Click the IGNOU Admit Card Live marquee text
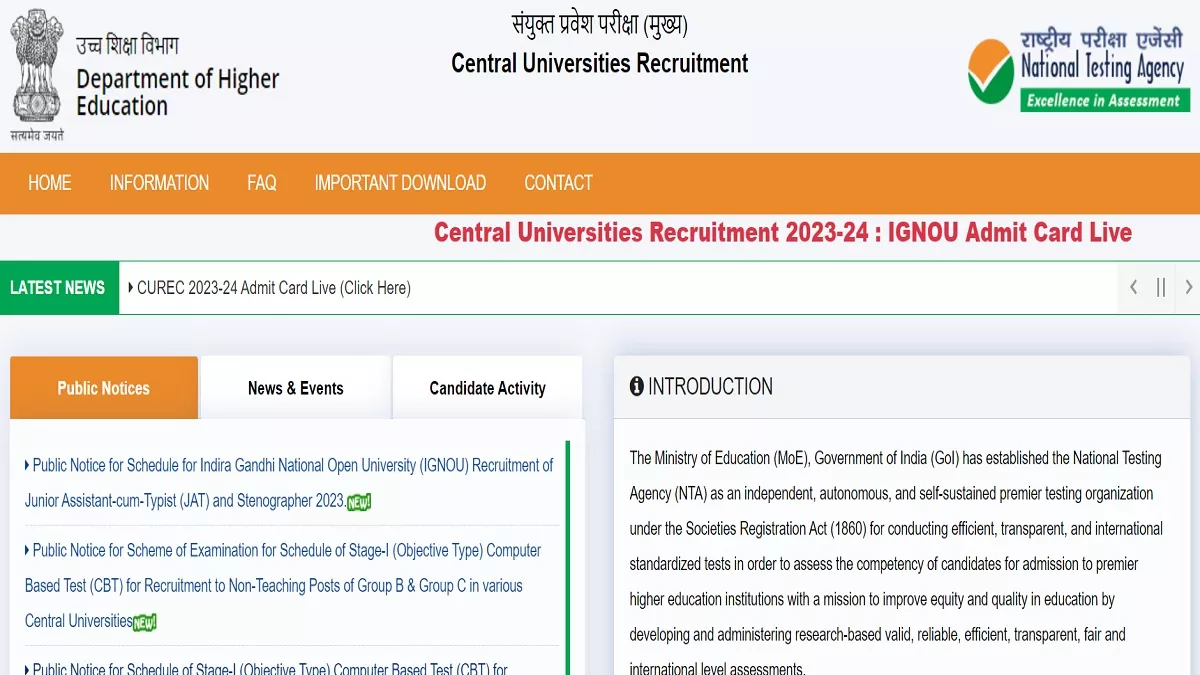The width and height of the screenshot is (1200, 675). coord(783,233)
